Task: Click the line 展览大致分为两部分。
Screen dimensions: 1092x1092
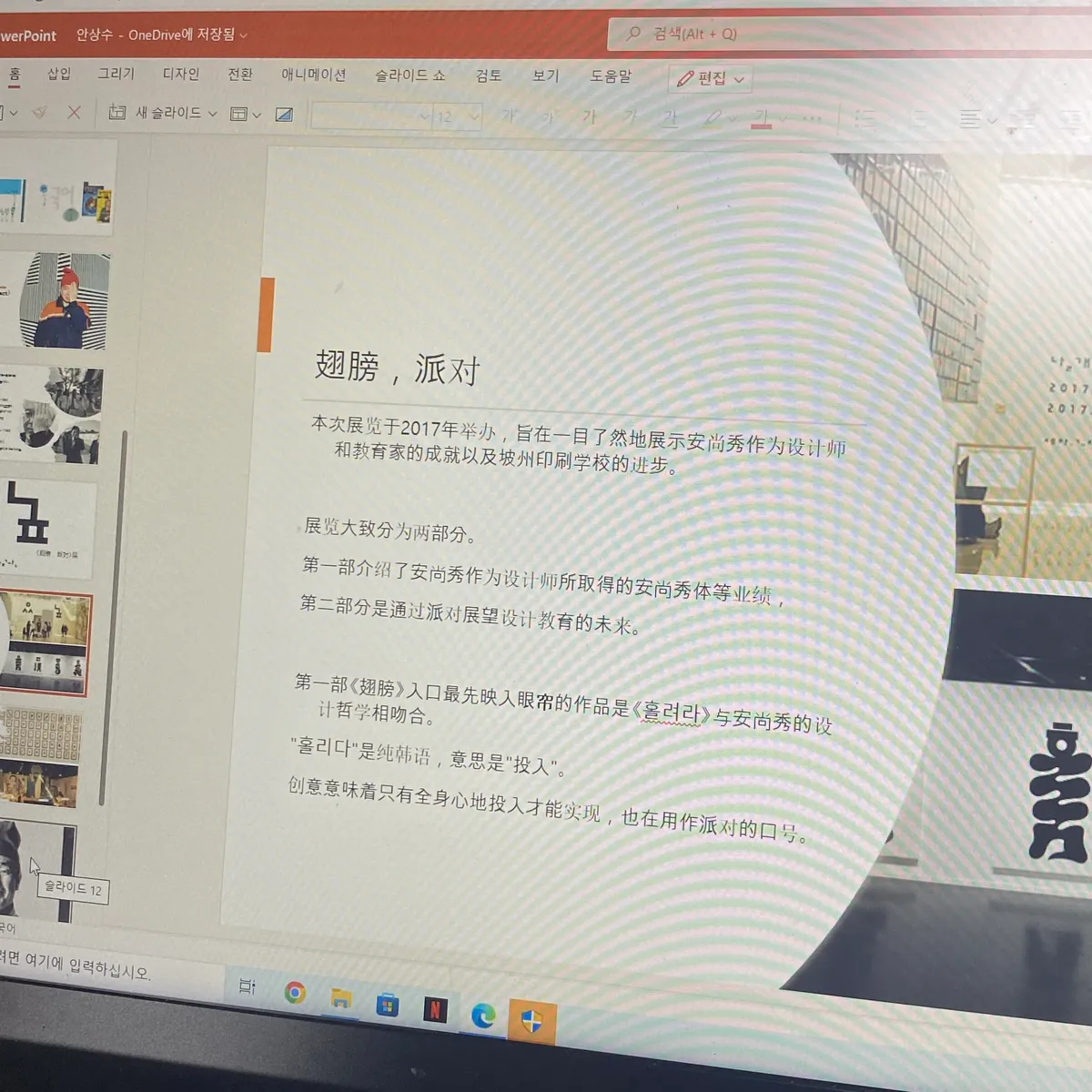Action: point(389,529)
